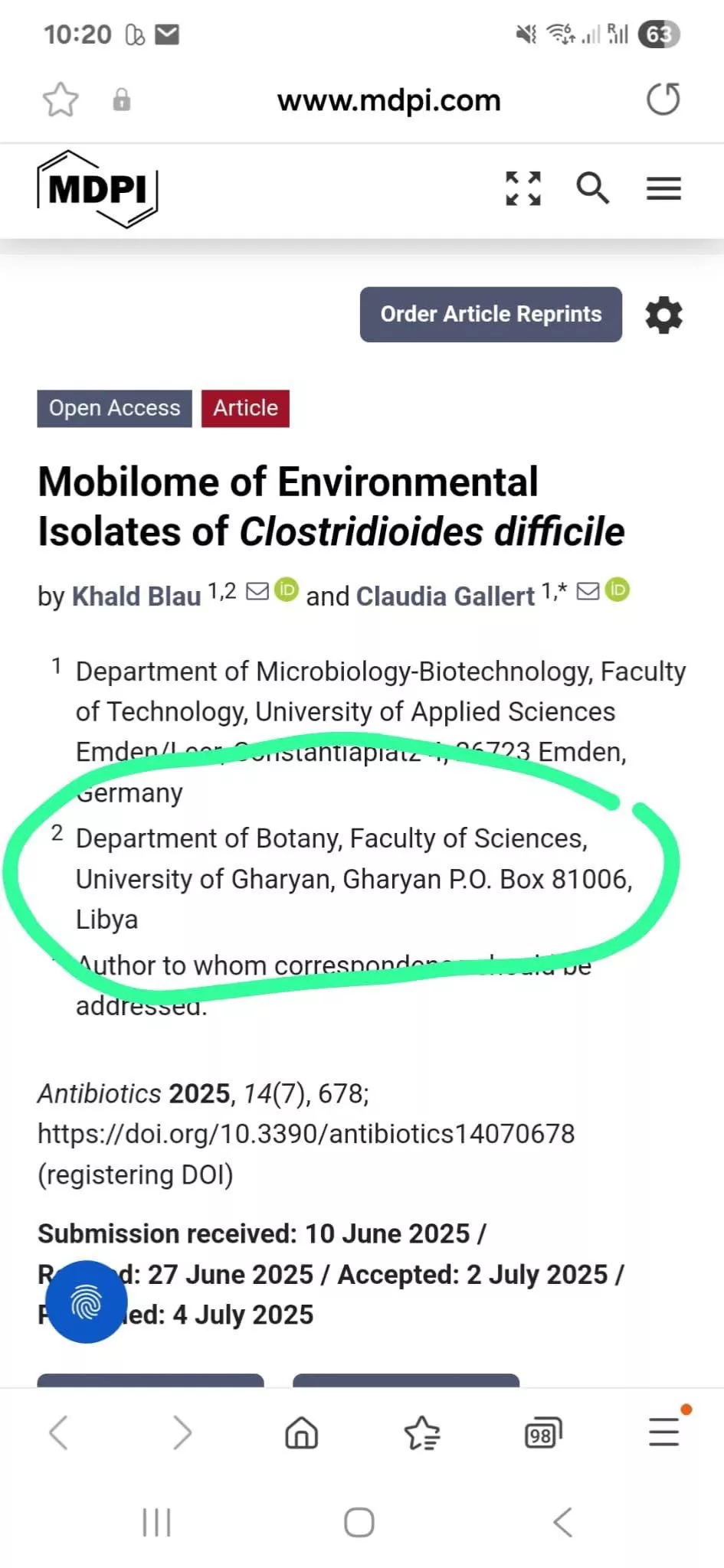Image resolution: width=724 pixels, height=1568 pixels.
Task: Toggle fullscreen expand arrows icon
Action: pos(523,188)
